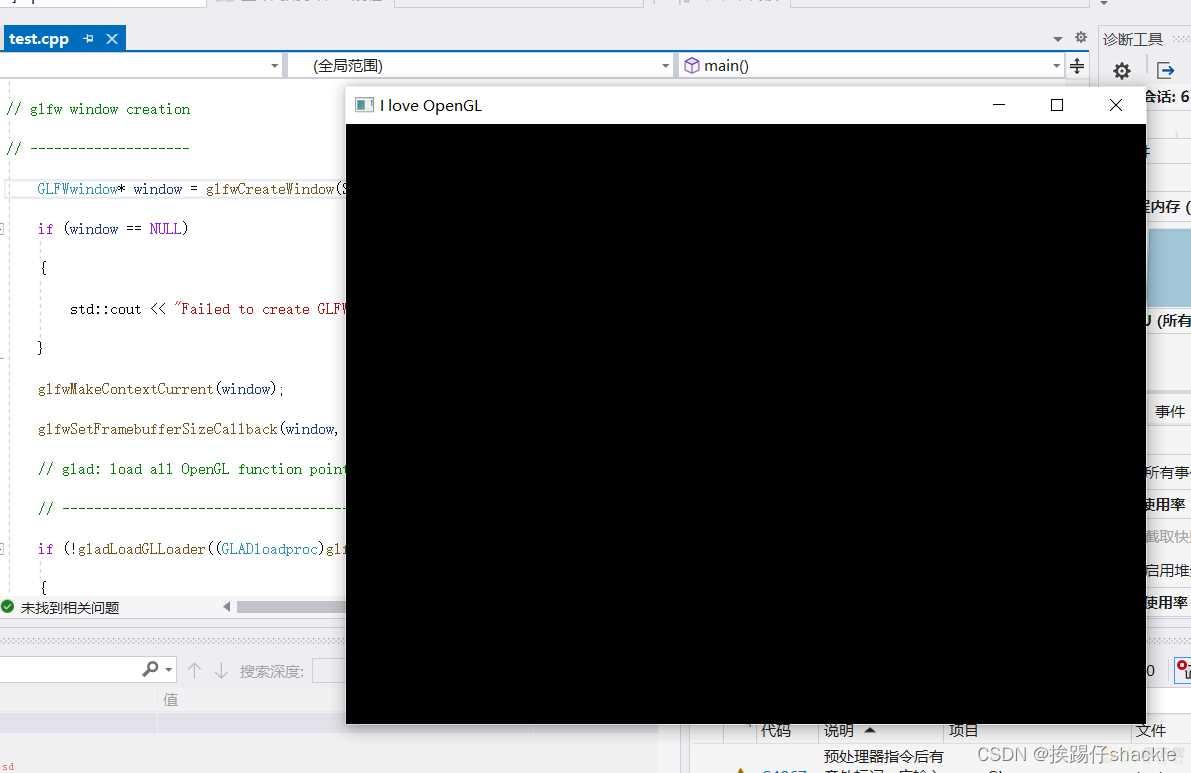Image resolution: width=1191 pixels, height=773 pixels.
Task: Click the diagnostic tools export icon
Action: point(1165,71)
